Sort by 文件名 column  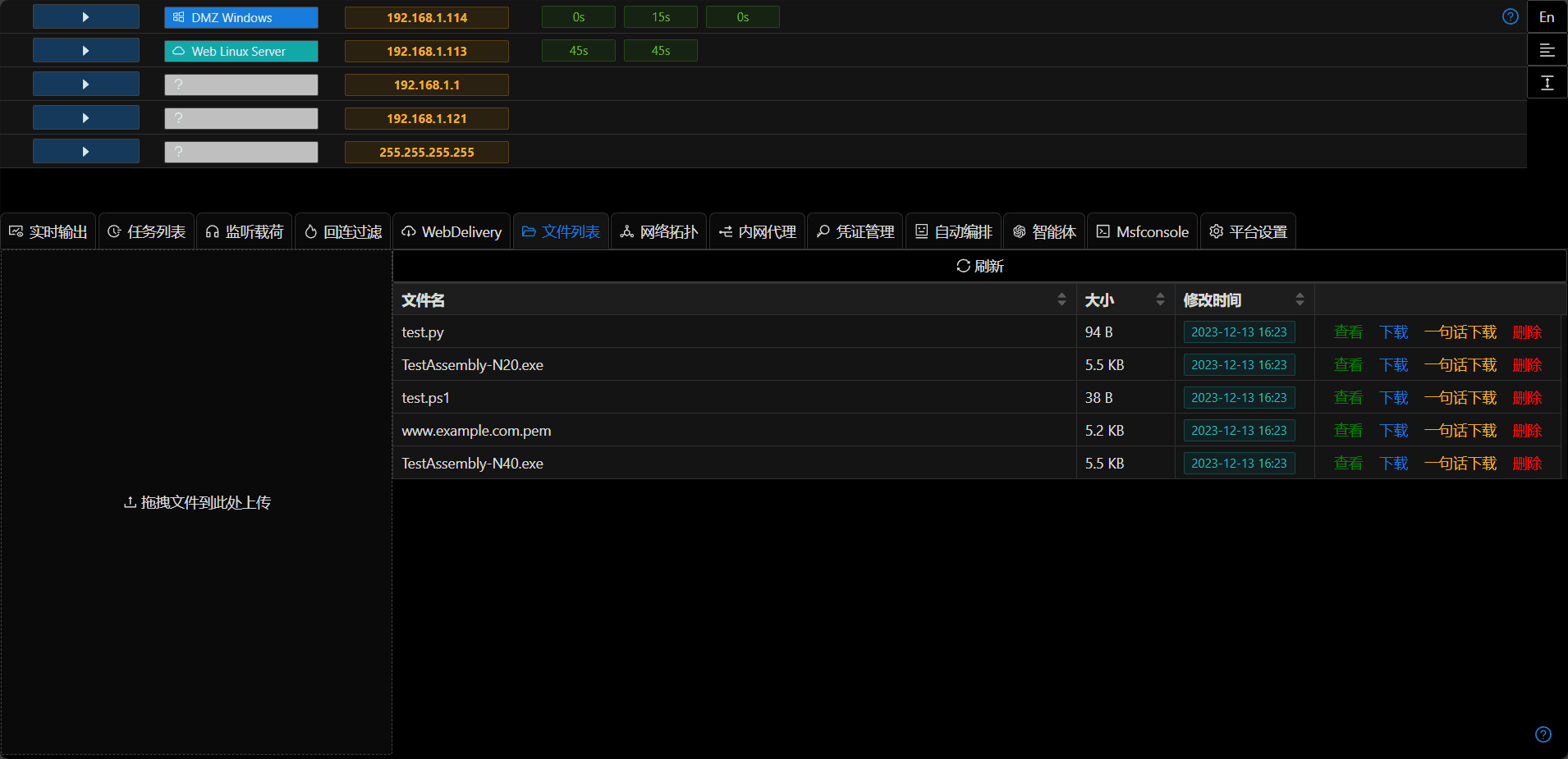735,299
